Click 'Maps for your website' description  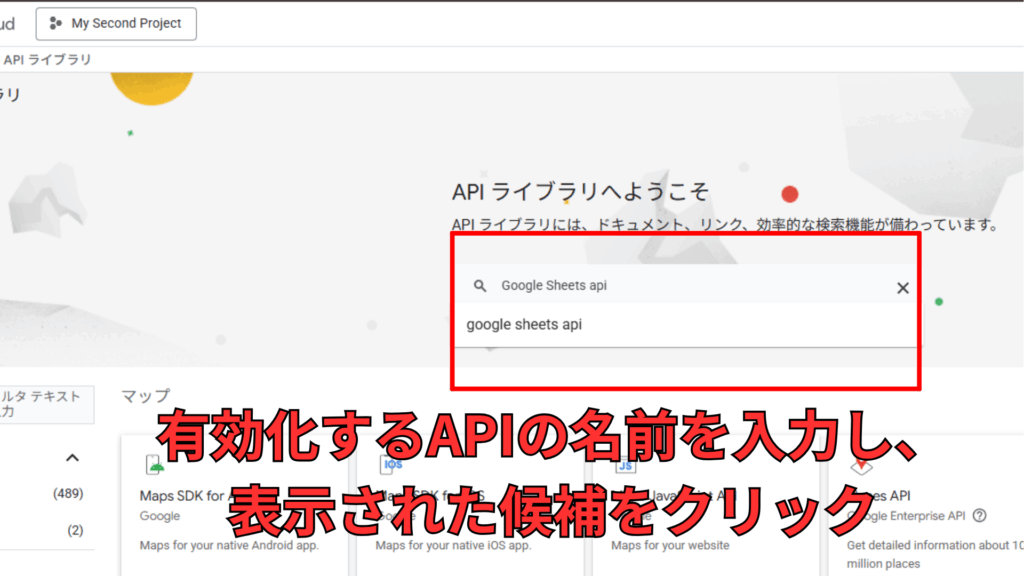click(x=670, y=545)
